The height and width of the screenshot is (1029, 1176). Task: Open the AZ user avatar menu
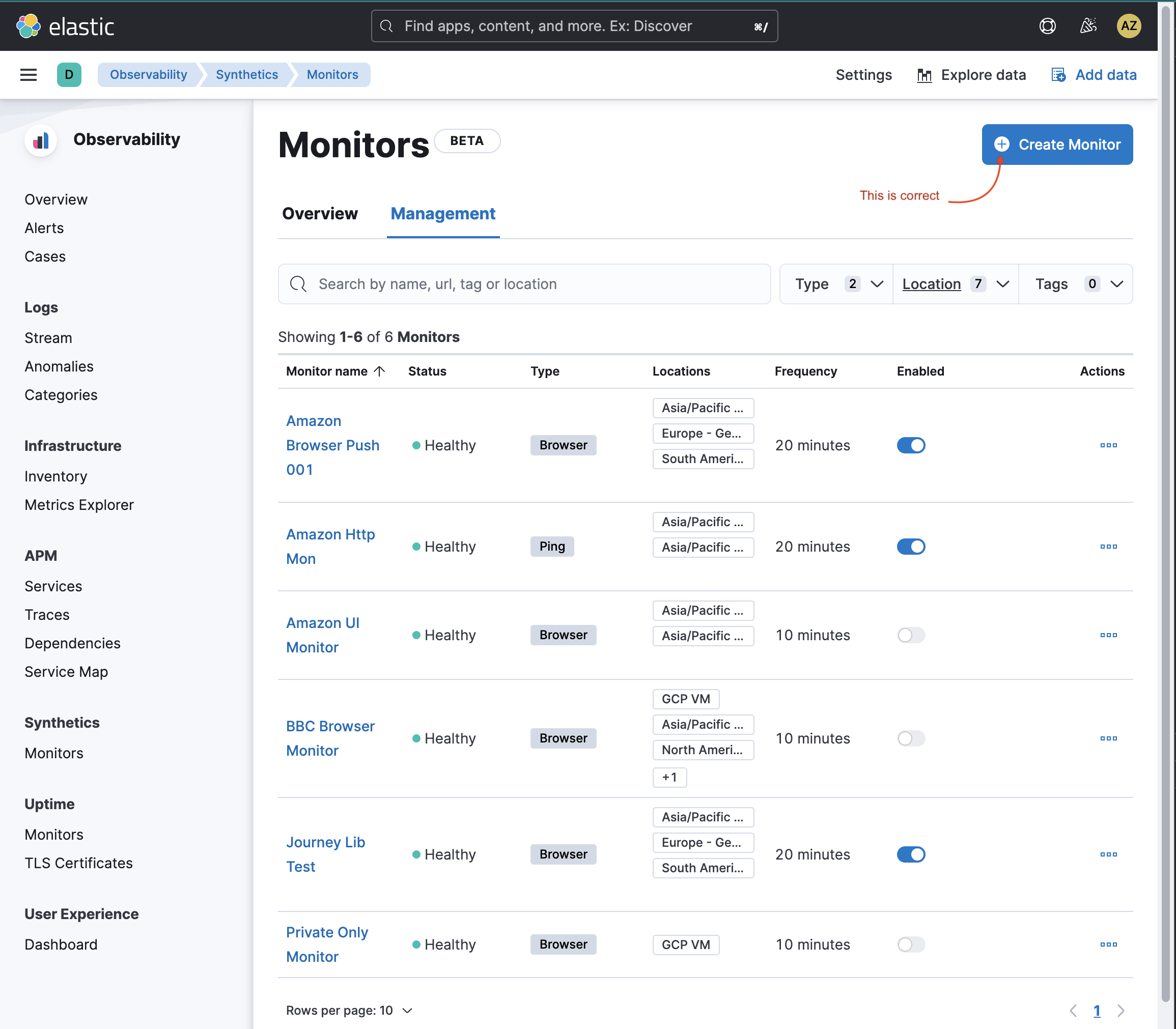1128,26
